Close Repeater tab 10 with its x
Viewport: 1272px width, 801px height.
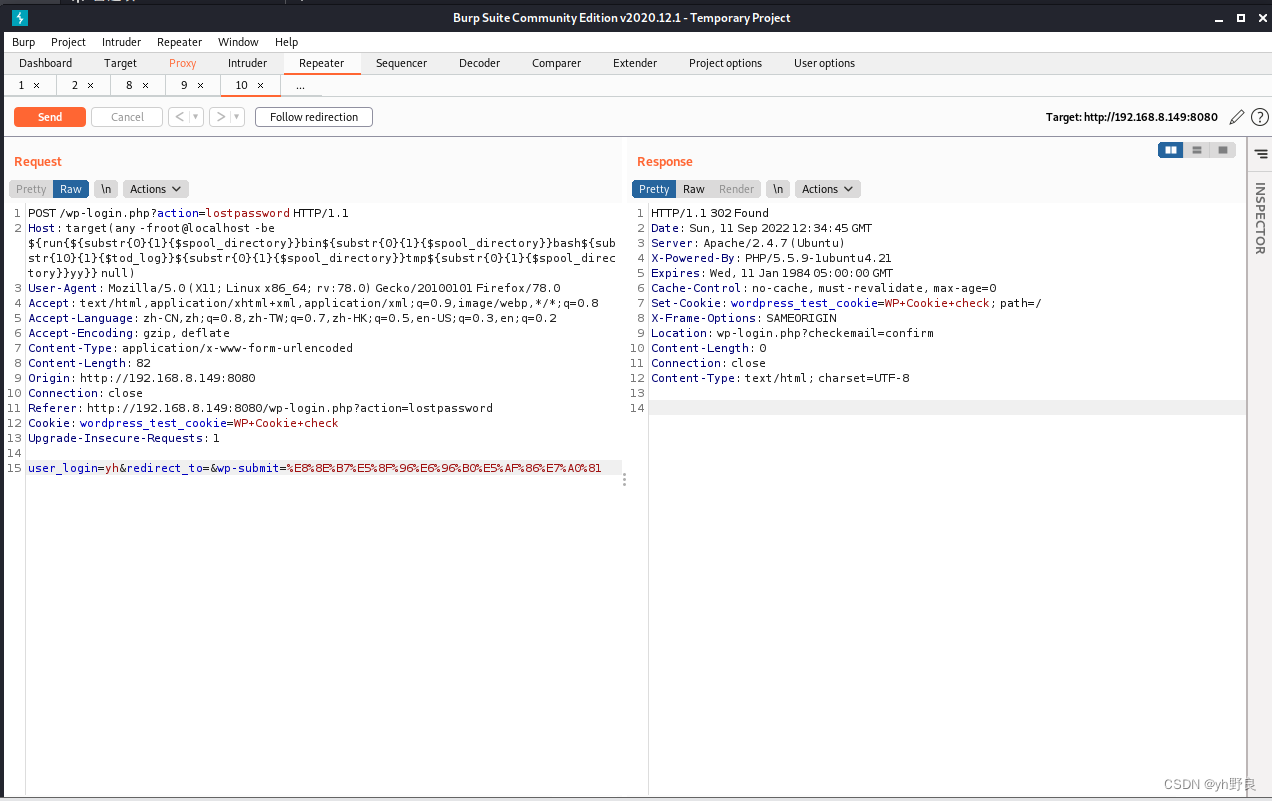click(x=261, y=86)
